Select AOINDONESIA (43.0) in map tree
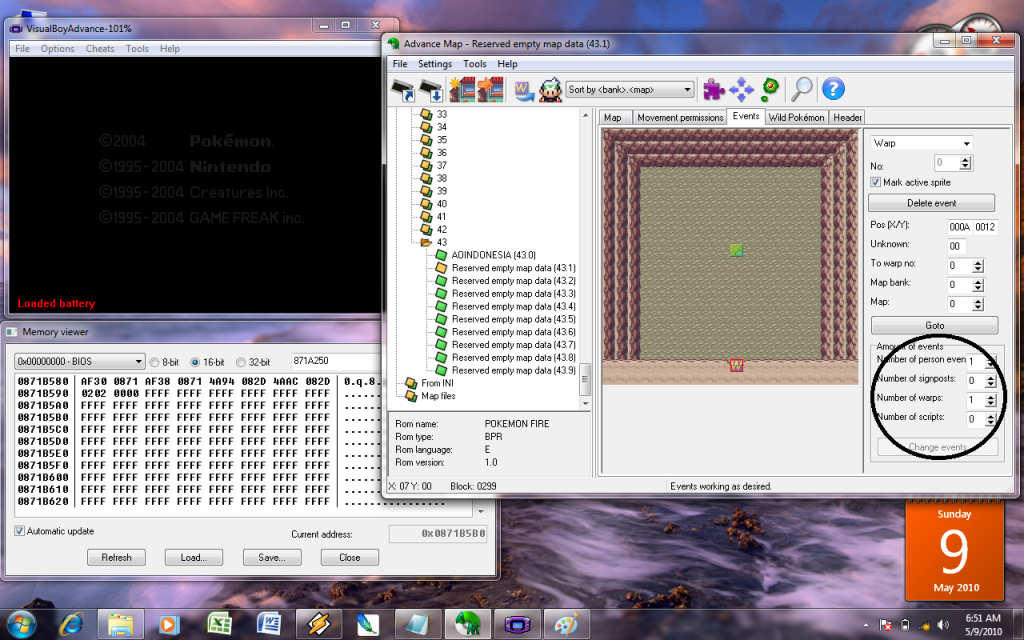 pos(493,255)
